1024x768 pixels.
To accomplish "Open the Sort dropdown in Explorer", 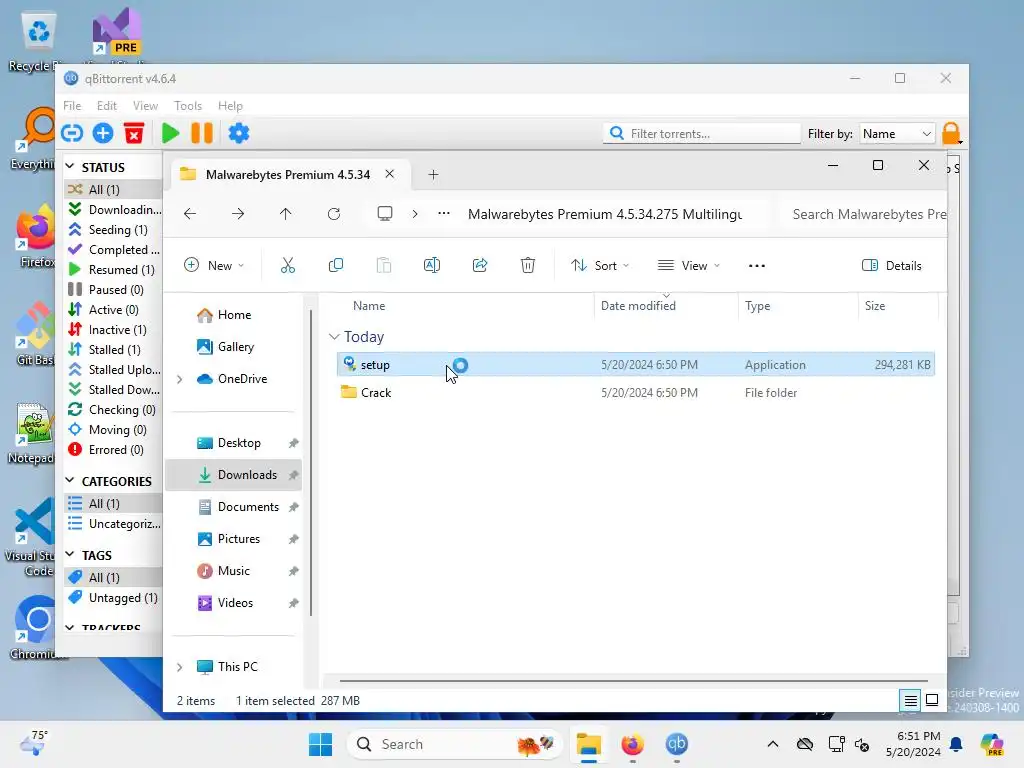I will click(x=600, y=265).
